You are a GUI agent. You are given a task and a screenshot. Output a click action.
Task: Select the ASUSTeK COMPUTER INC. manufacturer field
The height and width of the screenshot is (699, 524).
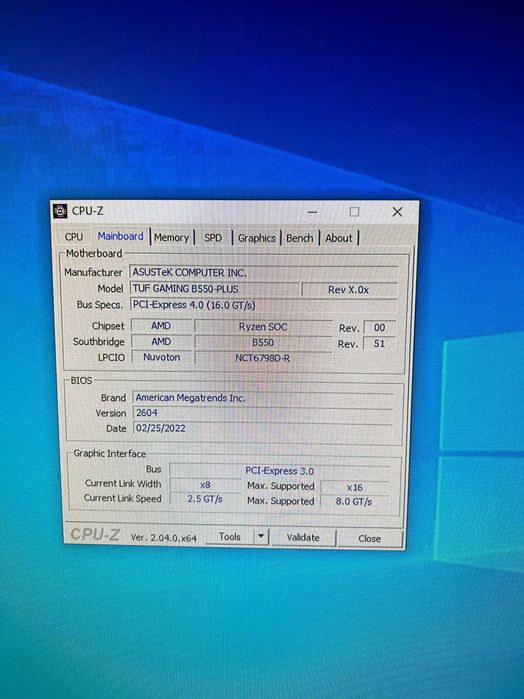coord(264,272)
